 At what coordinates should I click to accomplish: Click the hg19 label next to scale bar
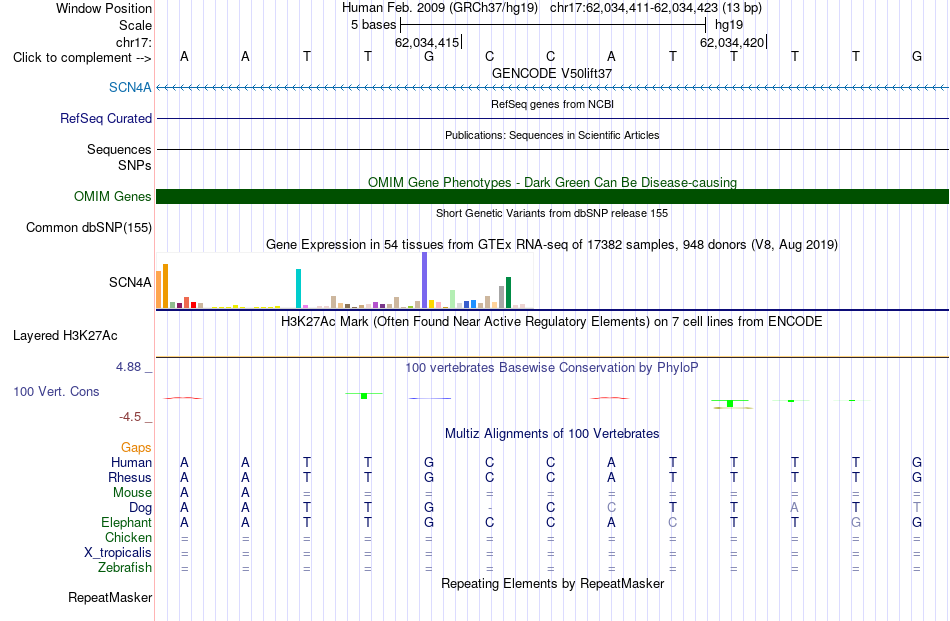point(729,25)
